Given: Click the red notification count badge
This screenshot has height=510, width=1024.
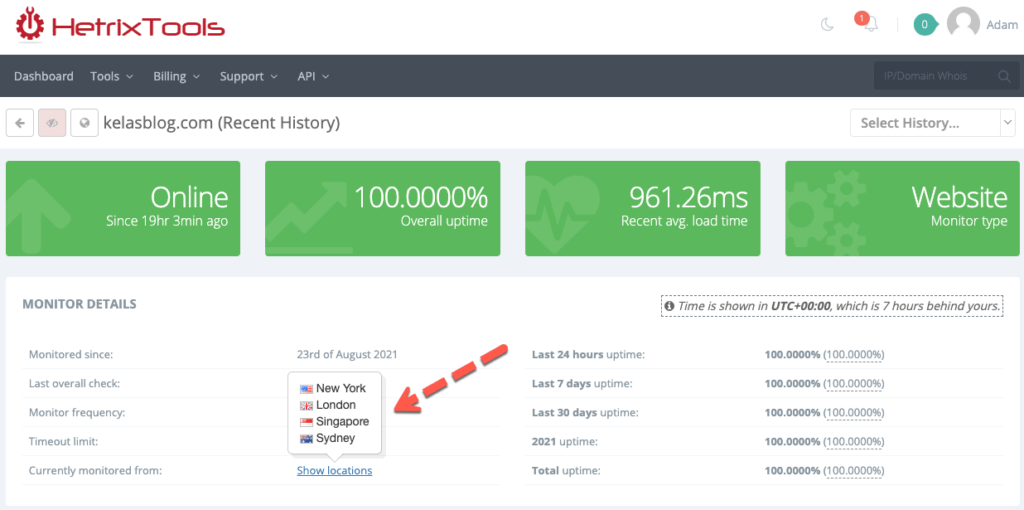Looking at the screenshot, I should 861,18.
